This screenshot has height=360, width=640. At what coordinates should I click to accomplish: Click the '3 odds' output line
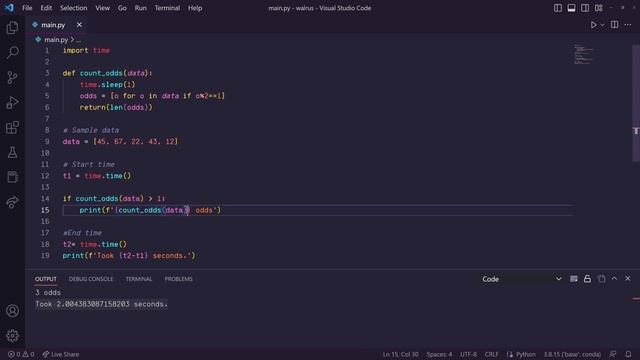tap(48, 293)
